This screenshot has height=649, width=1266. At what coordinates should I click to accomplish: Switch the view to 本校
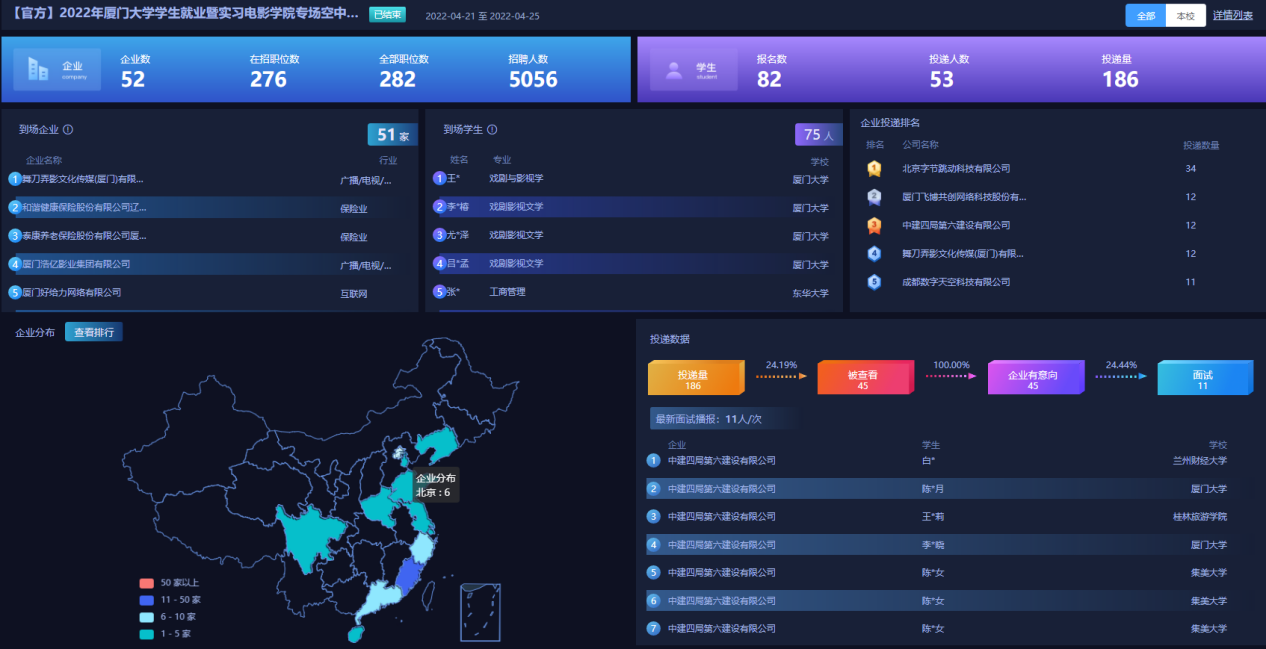(1185, 15)
